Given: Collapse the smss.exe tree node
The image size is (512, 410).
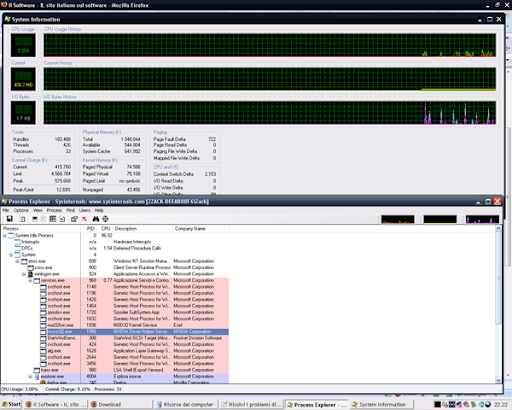Looking at the screenshot, I should [17, 261].
